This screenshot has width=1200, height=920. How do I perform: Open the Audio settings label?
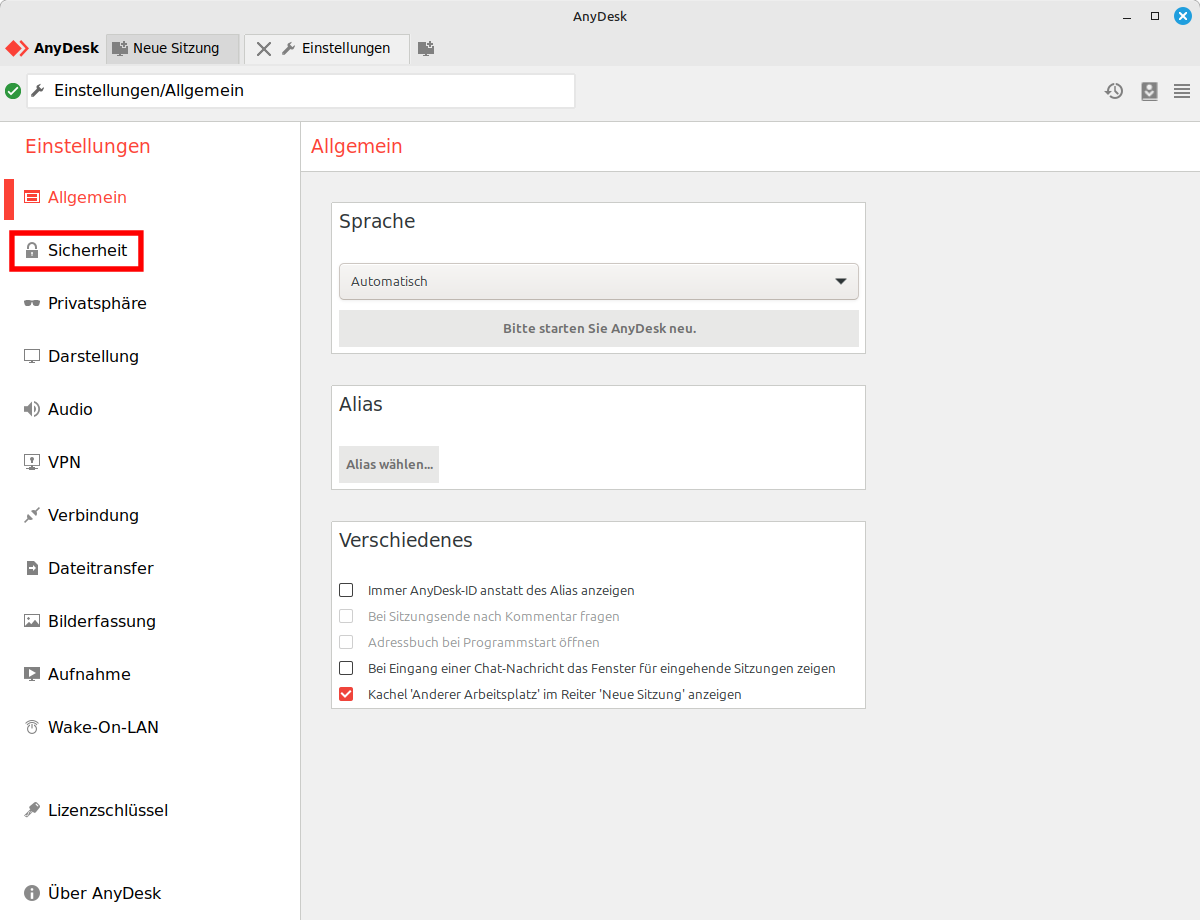(70, 409)
